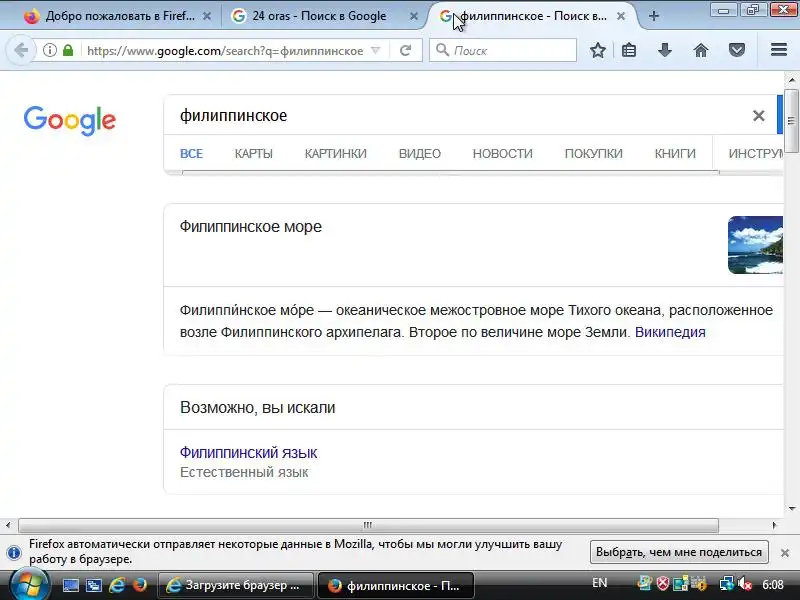Image resolution: width=800 pixels, height=600 pixels.
Task: Show site information icon in address bar
Action: [x=49, y=50]
